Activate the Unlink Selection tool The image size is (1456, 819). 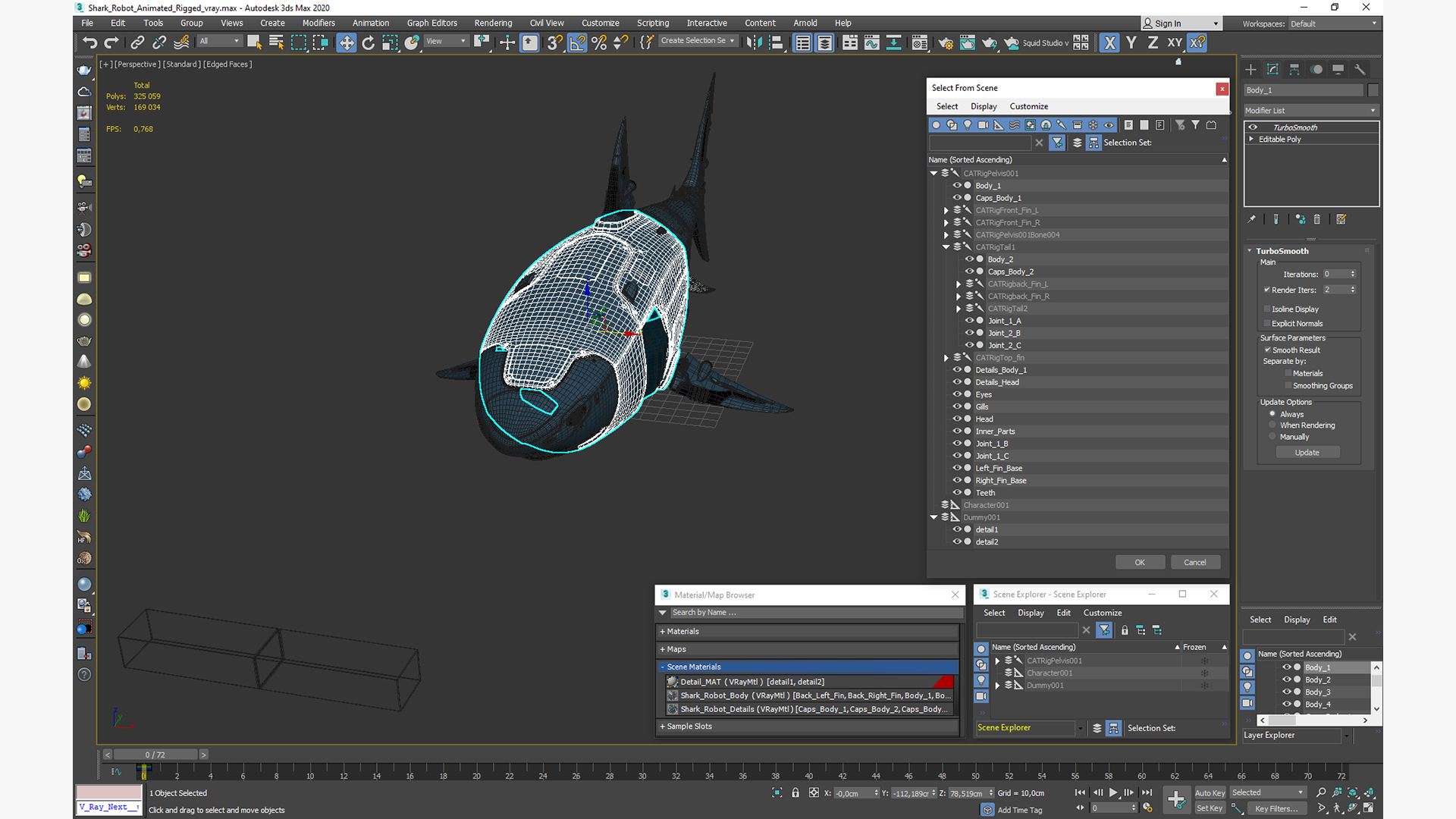pyautogui.click(x=159, y=42)
